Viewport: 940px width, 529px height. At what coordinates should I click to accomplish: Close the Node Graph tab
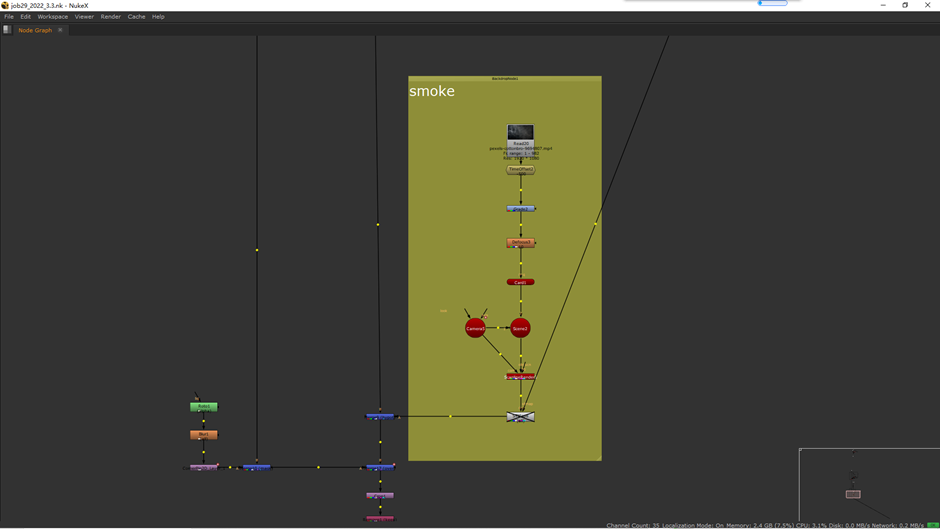[60, 30]
